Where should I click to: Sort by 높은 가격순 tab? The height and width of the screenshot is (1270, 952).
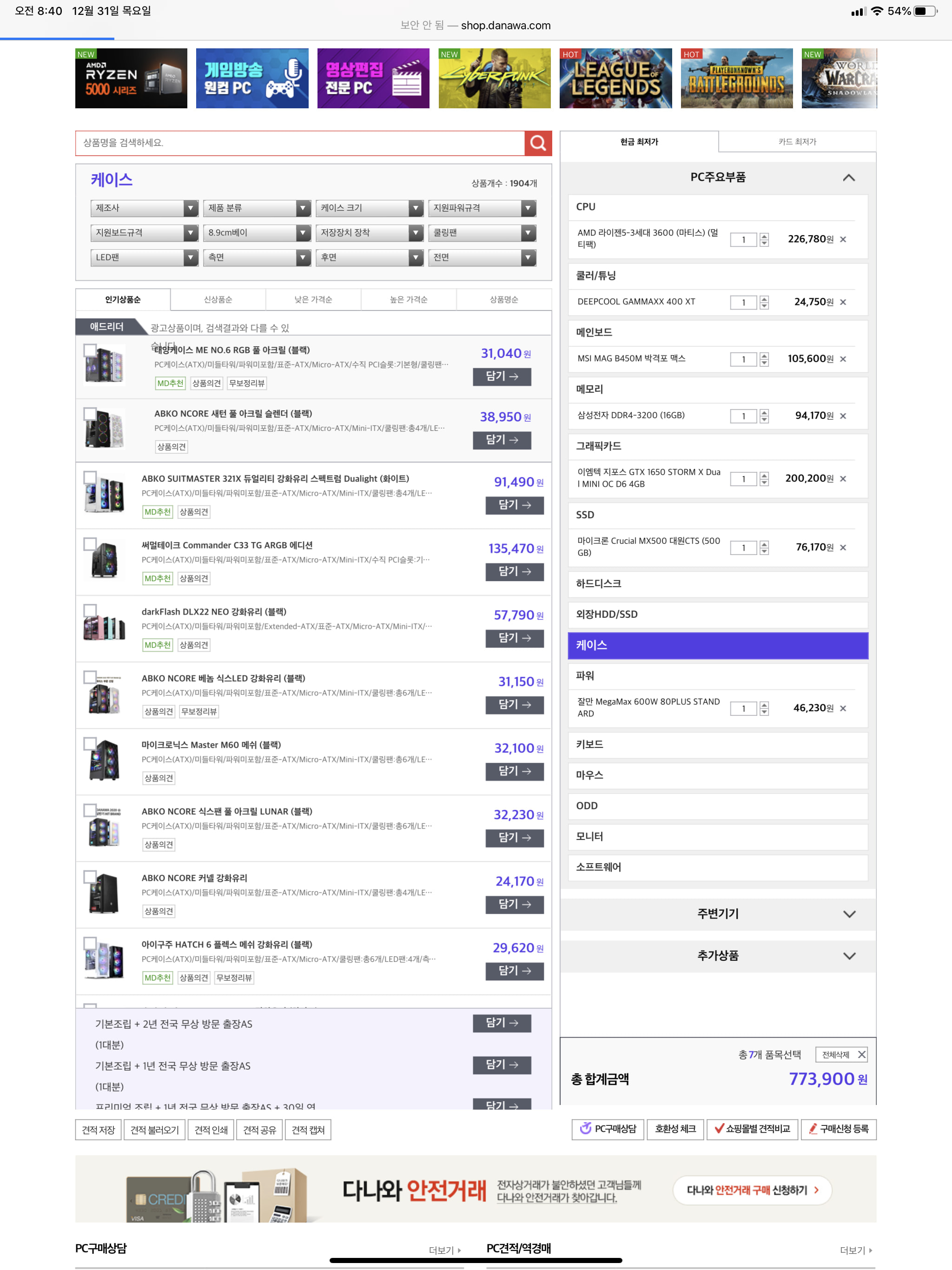409,300
